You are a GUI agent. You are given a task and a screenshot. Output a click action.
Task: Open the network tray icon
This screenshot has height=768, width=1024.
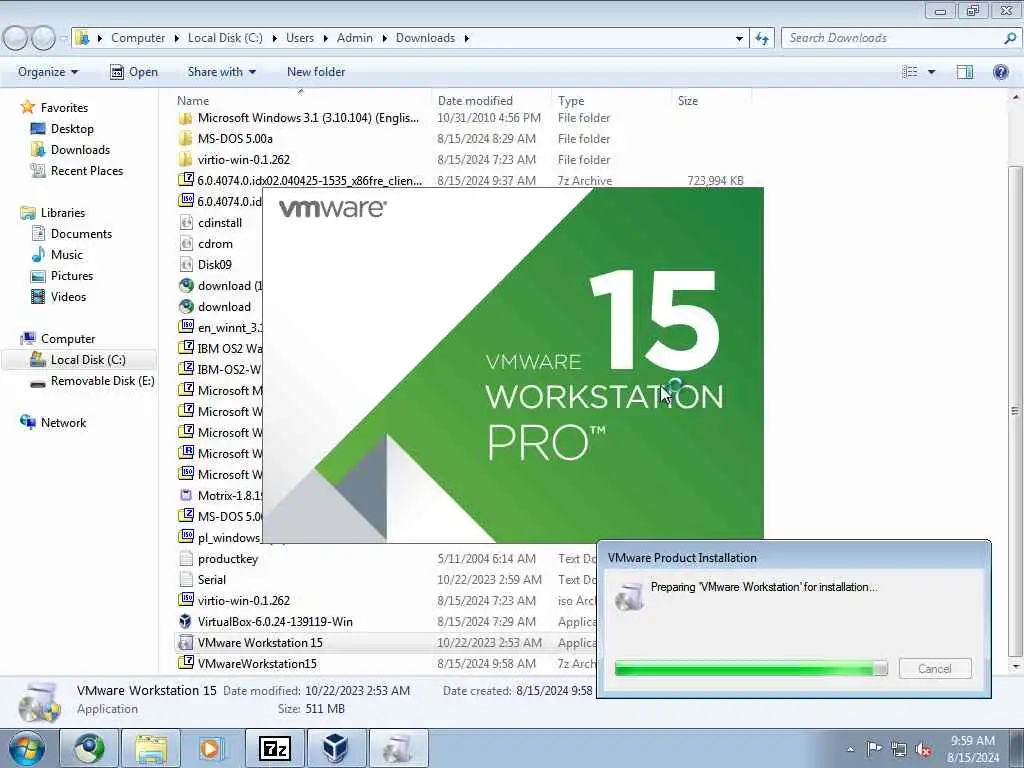point(899,749)
